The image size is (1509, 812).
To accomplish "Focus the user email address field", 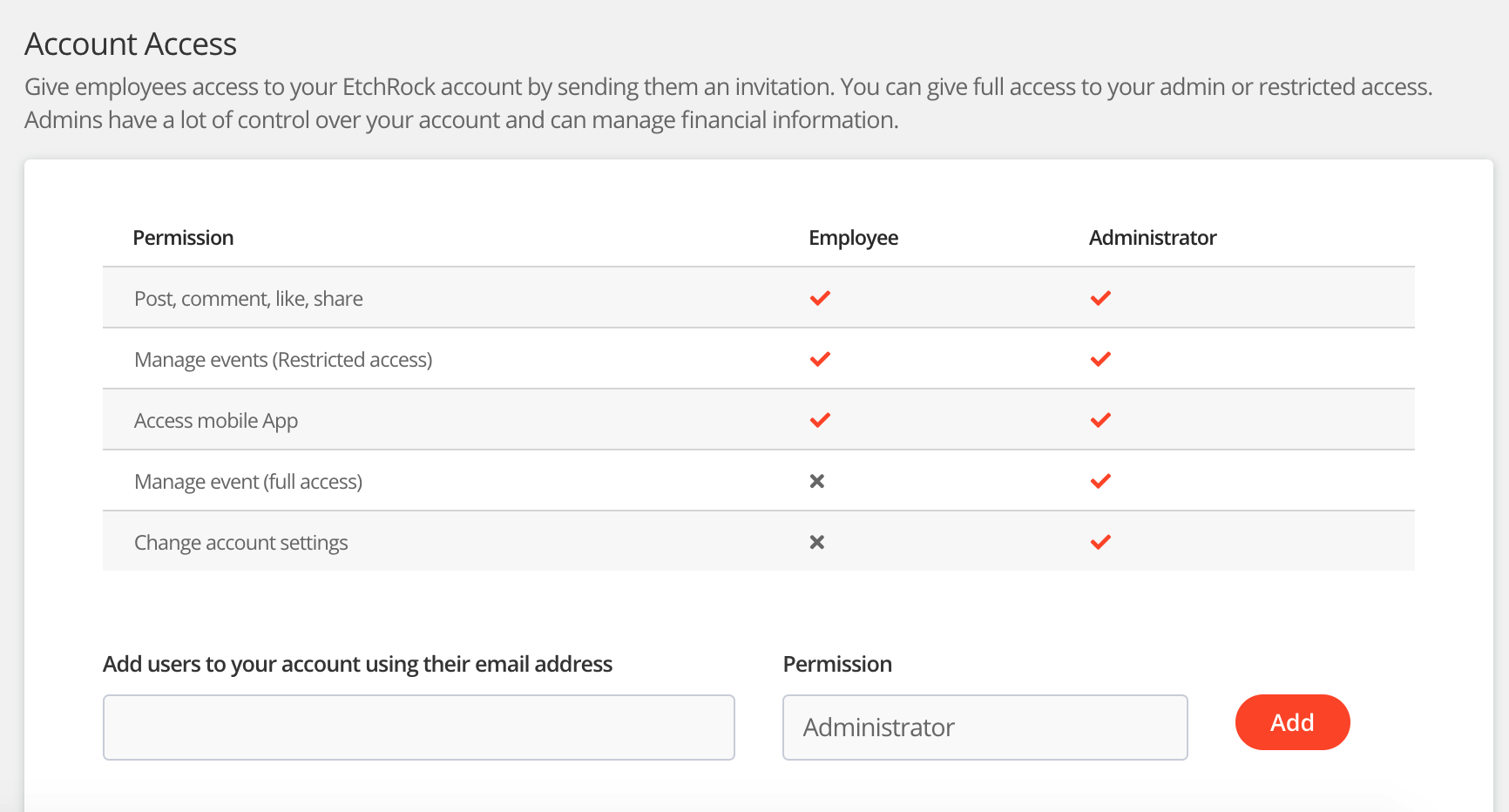I will (x=419, y=727).
